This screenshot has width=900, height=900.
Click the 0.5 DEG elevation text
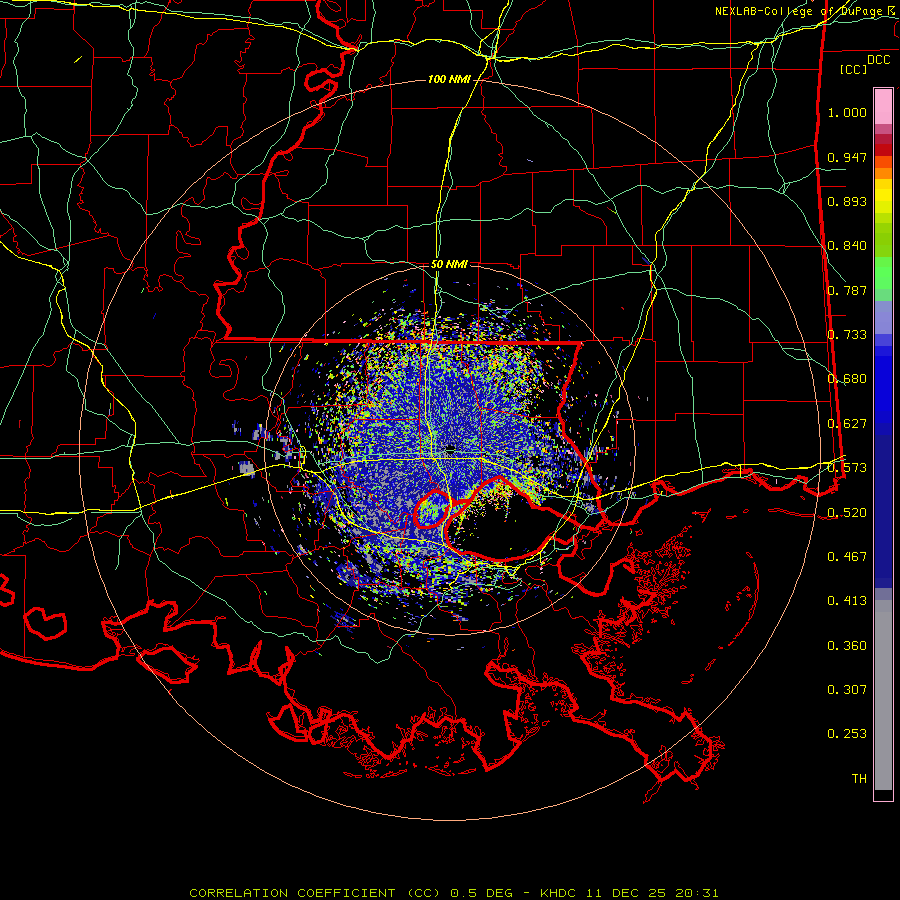click(x=481, y=893)
